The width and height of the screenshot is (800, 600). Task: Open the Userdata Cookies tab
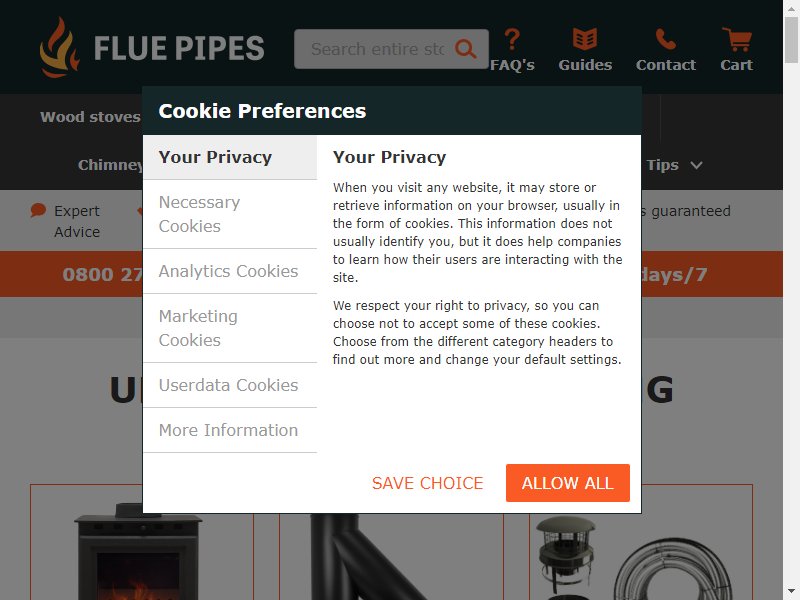[230, 385]
